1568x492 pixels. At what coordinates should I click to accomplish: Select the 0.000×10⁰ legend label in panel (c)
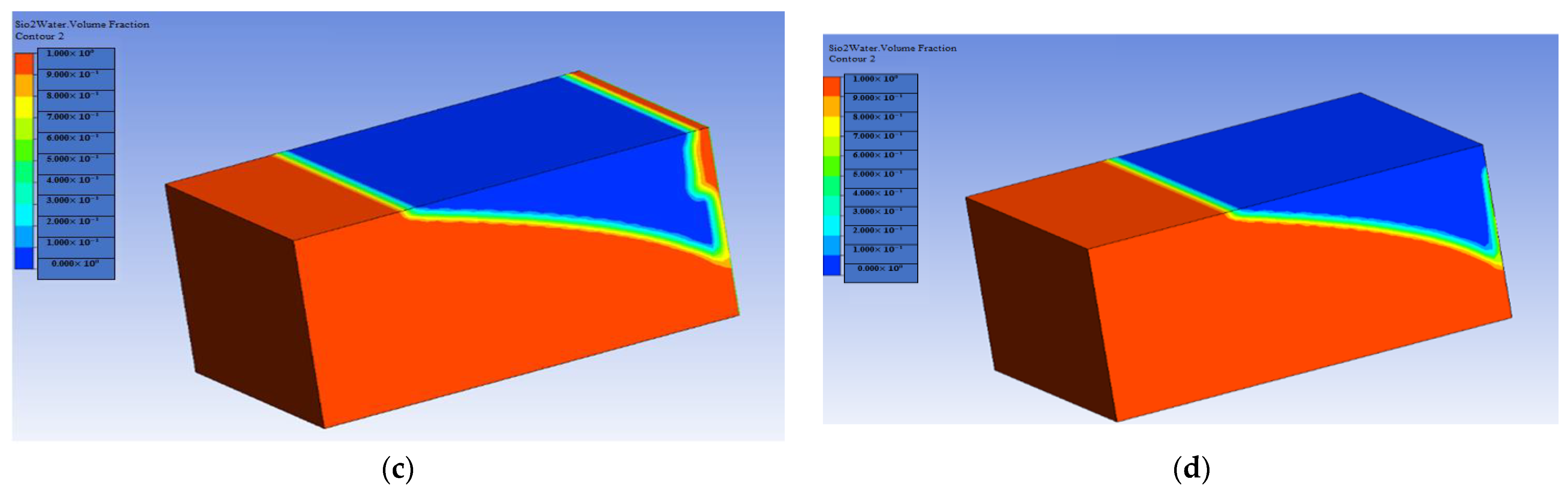coord(75,264)
